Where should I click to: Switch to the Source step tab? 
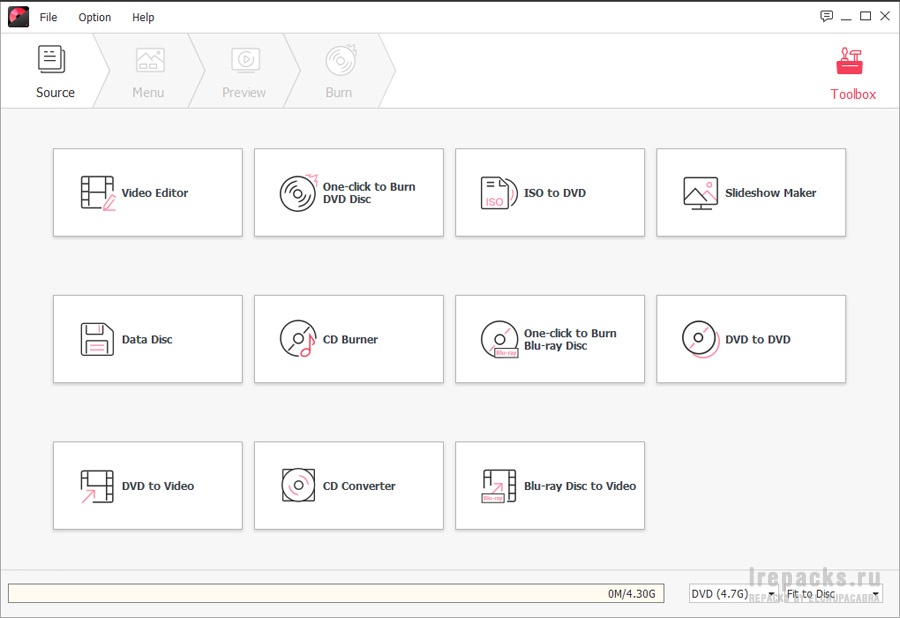54,72
